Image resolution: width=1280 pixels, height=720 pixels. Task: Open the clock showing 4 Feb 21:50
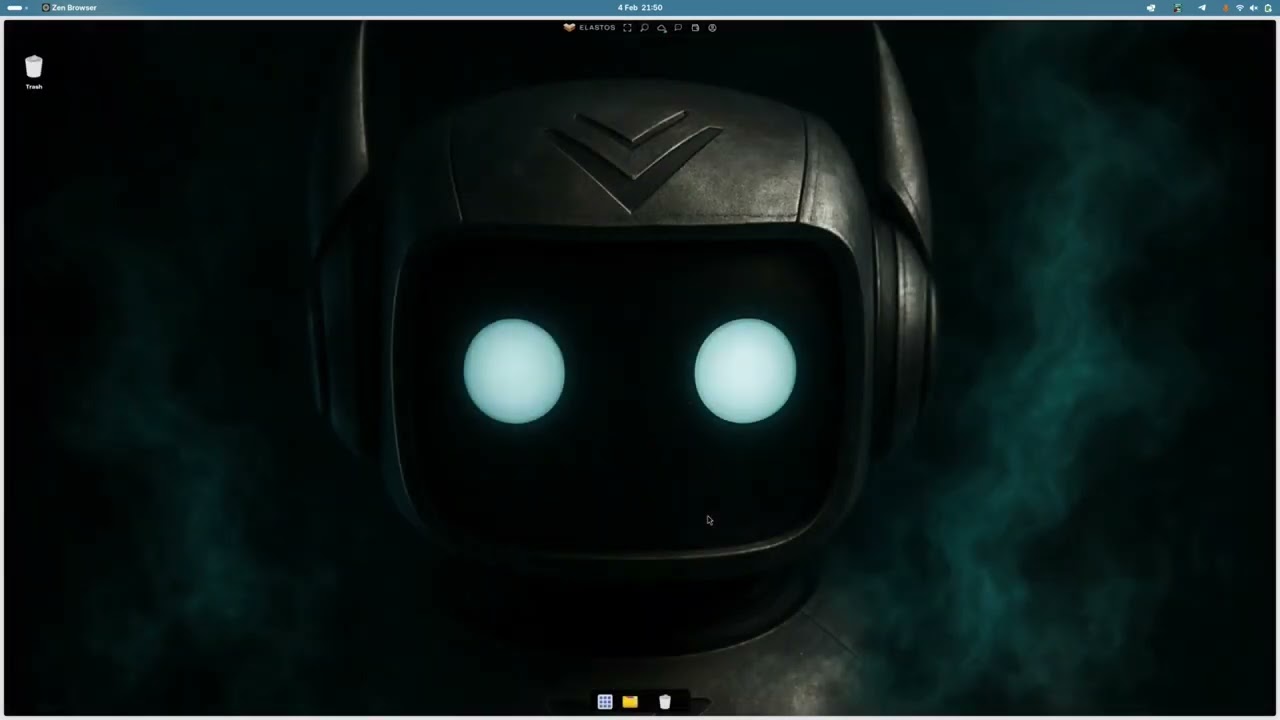(x=640, y=7)
